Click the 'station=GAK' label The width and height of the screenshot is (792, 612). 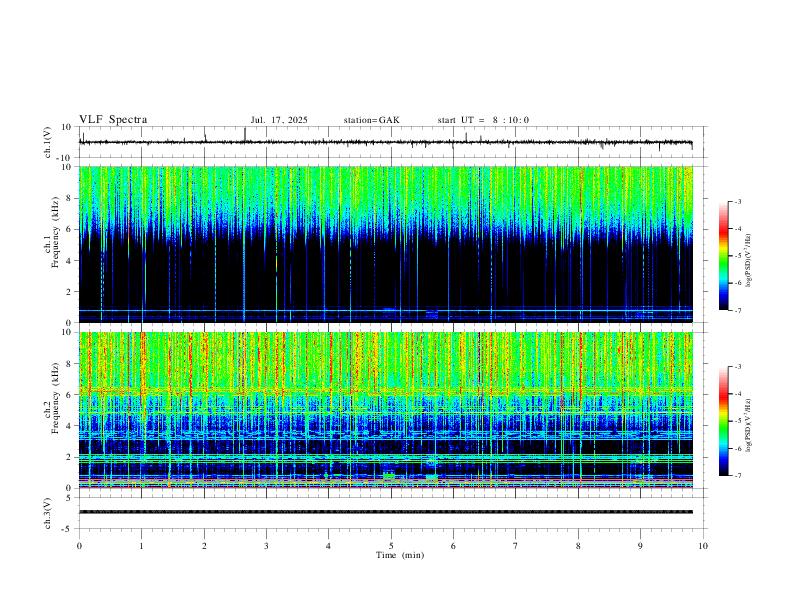371,120
